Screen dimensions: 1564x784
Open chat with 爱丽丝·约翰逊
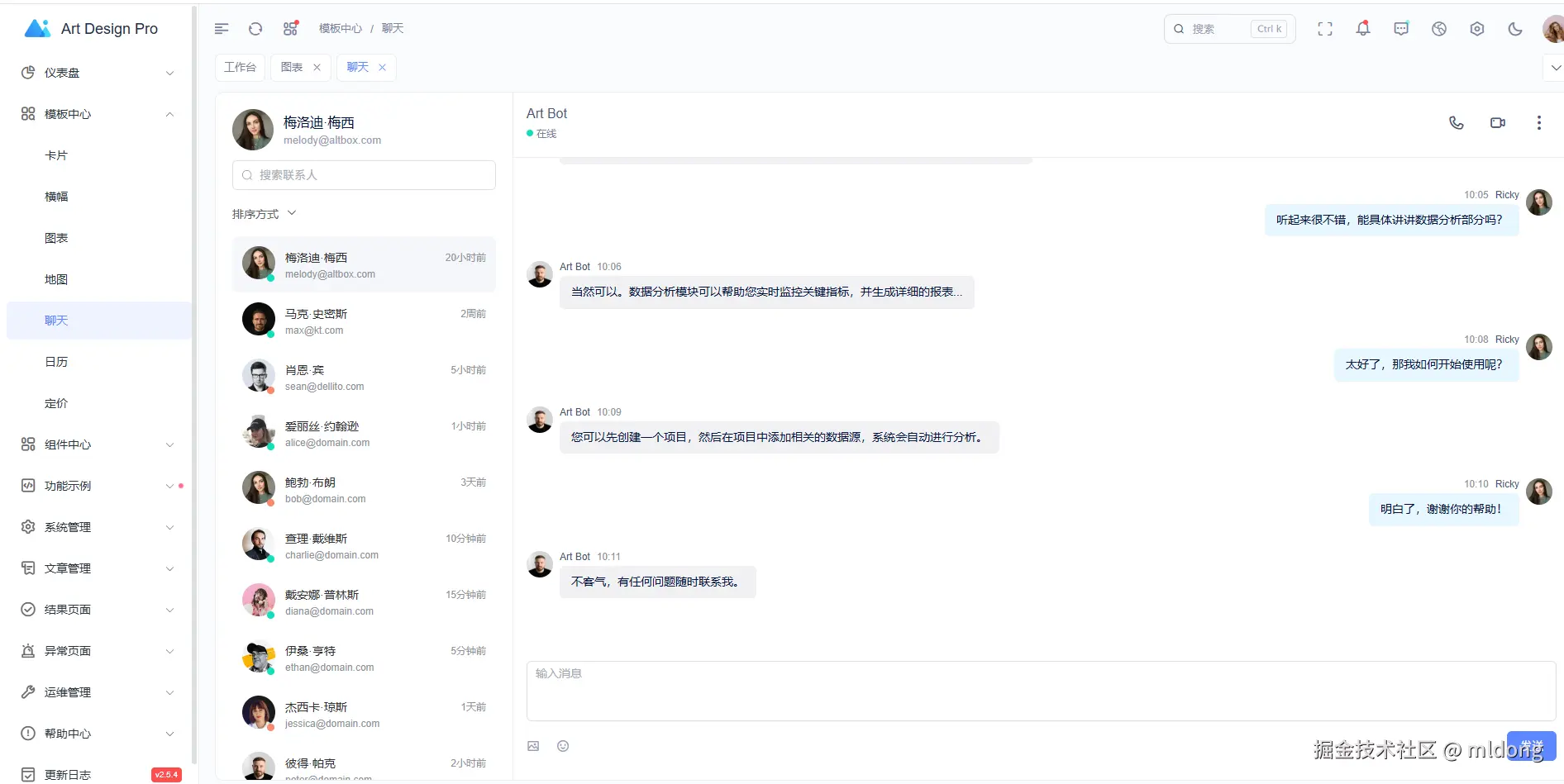click(x=364, y=433)
